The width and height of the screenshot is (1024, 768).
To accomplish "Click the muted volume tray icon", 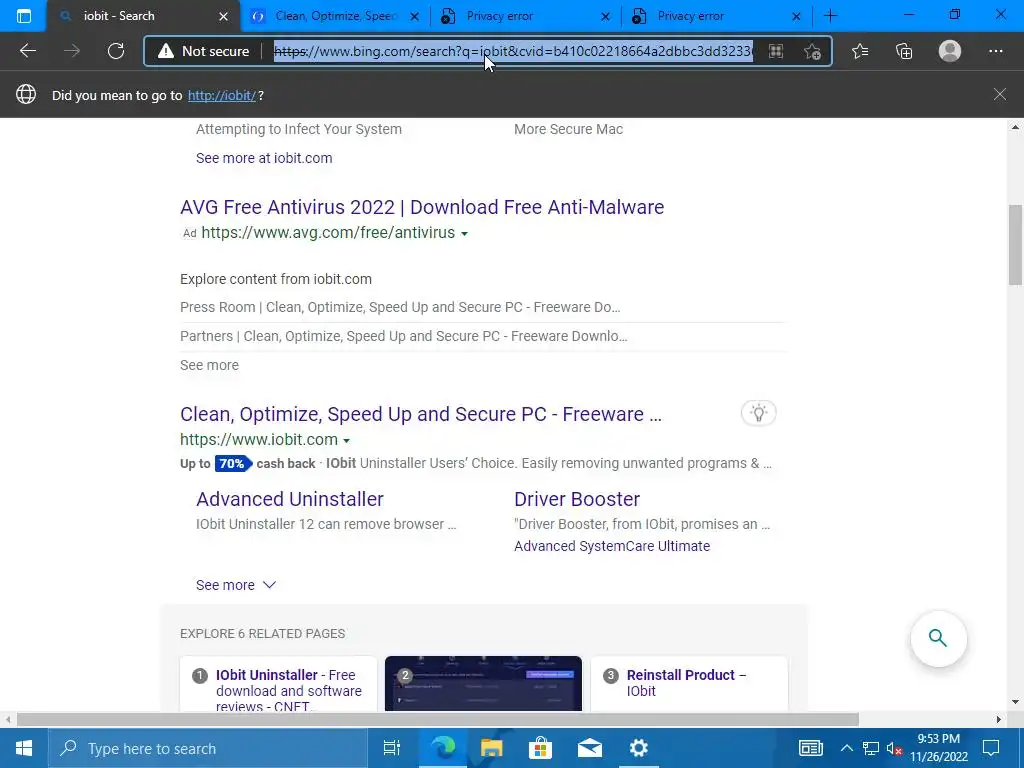I will 894,749.
